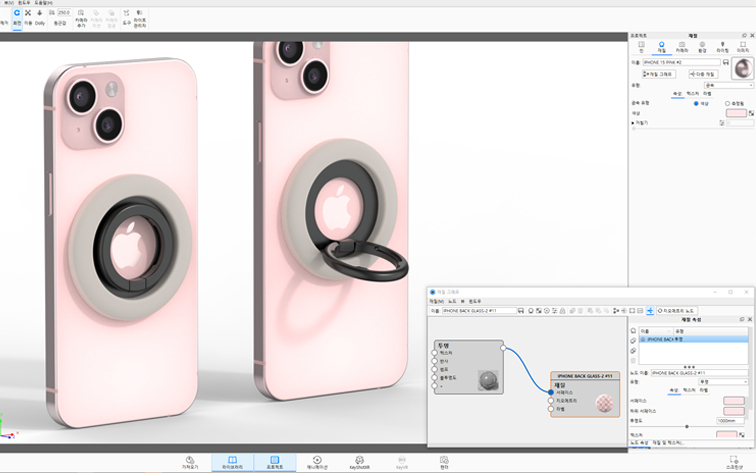Select Textures sub-tab in Project material panel
The width and height of the screenshot is (756, 473).
(x=692, y=94)
